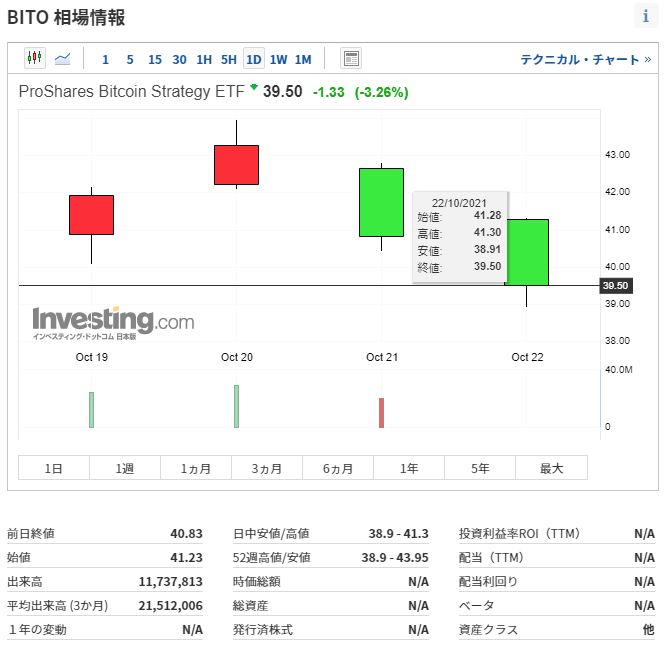Open the news overlay icon in chart toolbar
The width and height of the screenshot is (667, 656).
click(351, 59)
